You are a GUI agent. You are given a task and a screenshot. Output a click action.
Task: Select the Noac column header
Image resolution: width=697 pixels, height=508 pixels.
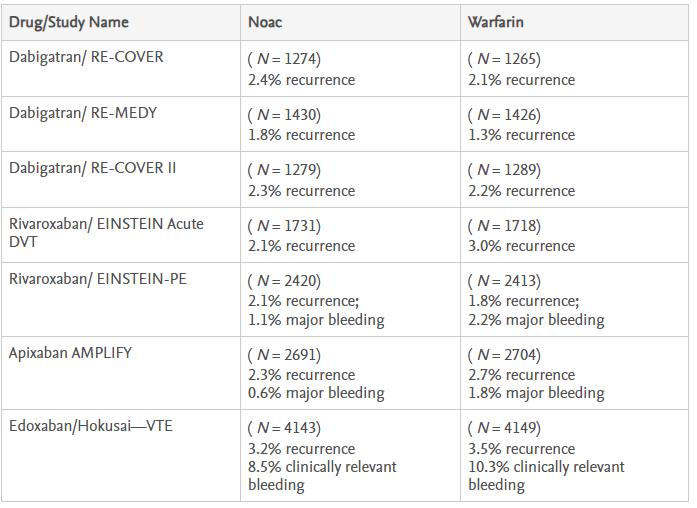(267, 22)
